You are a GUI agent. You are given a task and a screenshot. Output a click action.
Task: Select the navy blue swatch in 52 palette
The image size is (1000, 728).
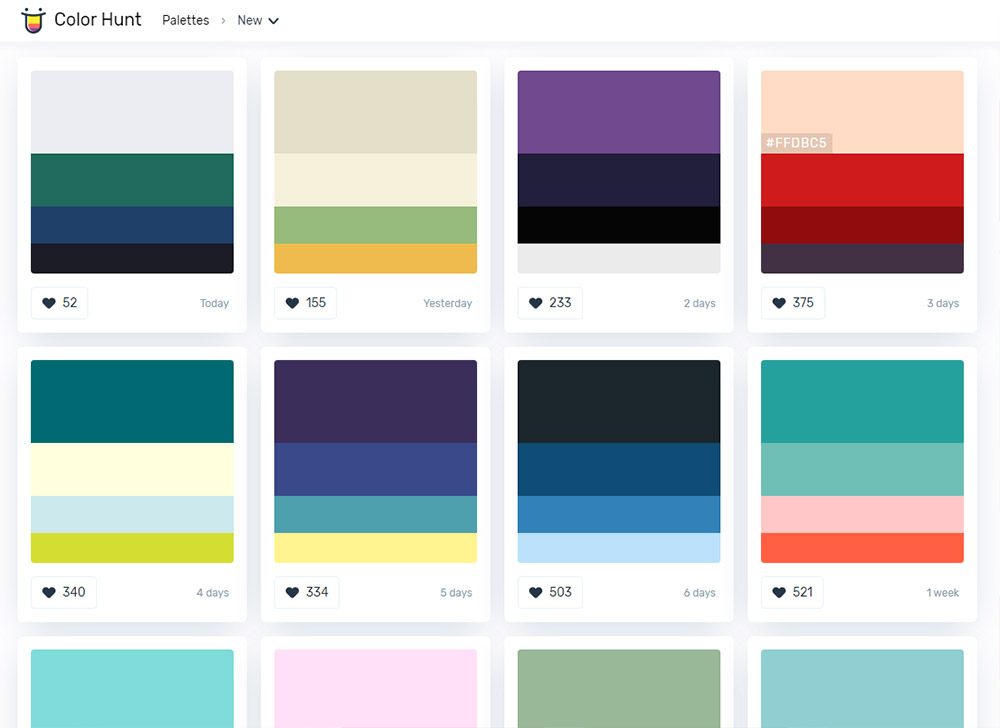pos(132,225)
